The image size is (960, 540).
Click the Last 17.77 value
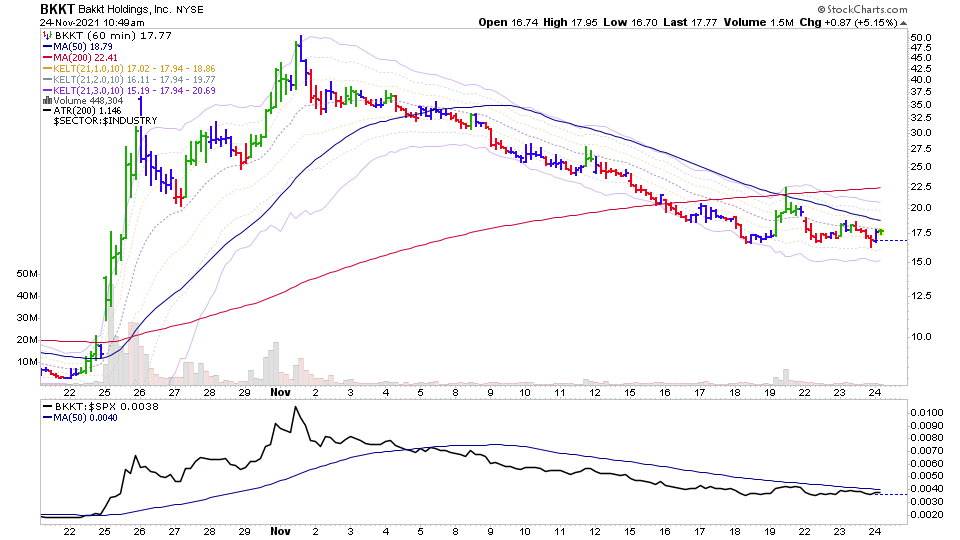pyautogui.click(x=690, y=23)
